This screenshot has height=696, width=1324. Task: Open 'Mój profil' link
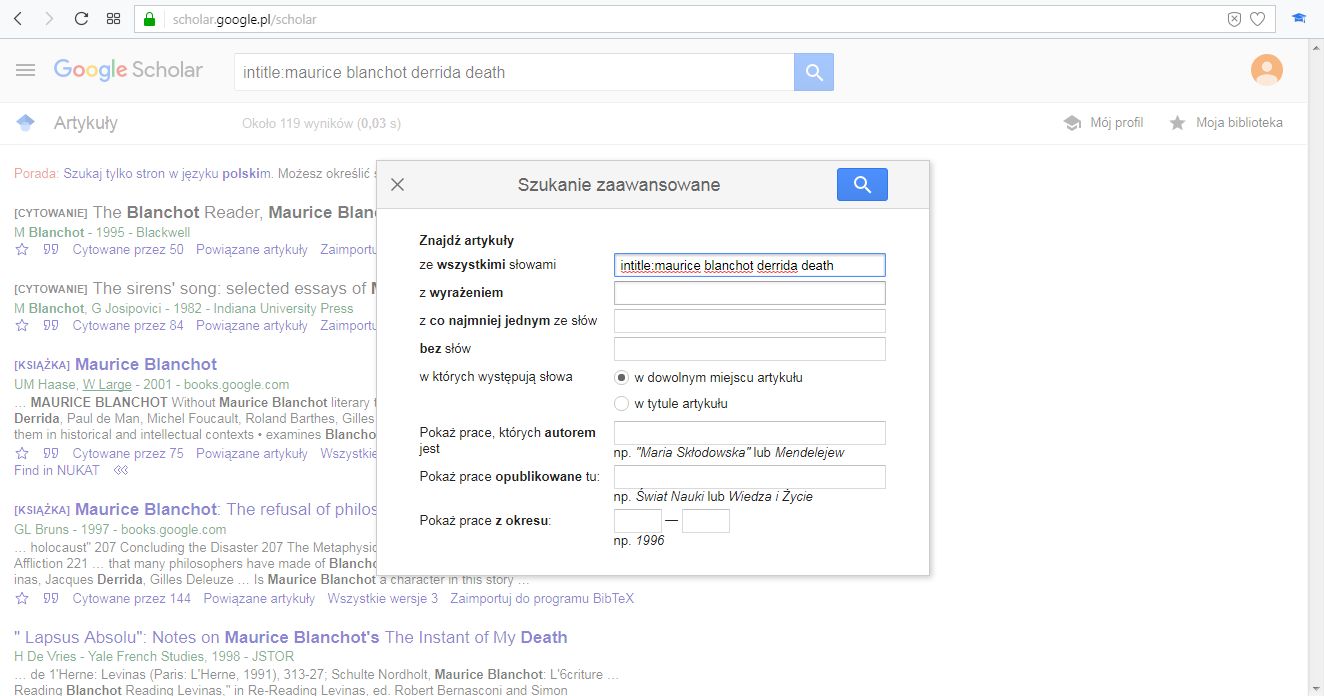pos(1103,122)
